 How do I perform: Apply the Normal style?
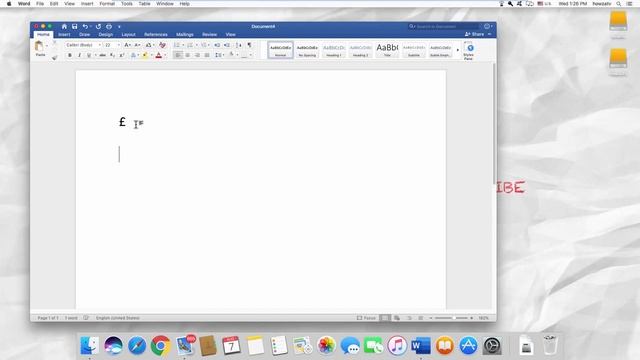pyautogui.click(x=280, y=50)
